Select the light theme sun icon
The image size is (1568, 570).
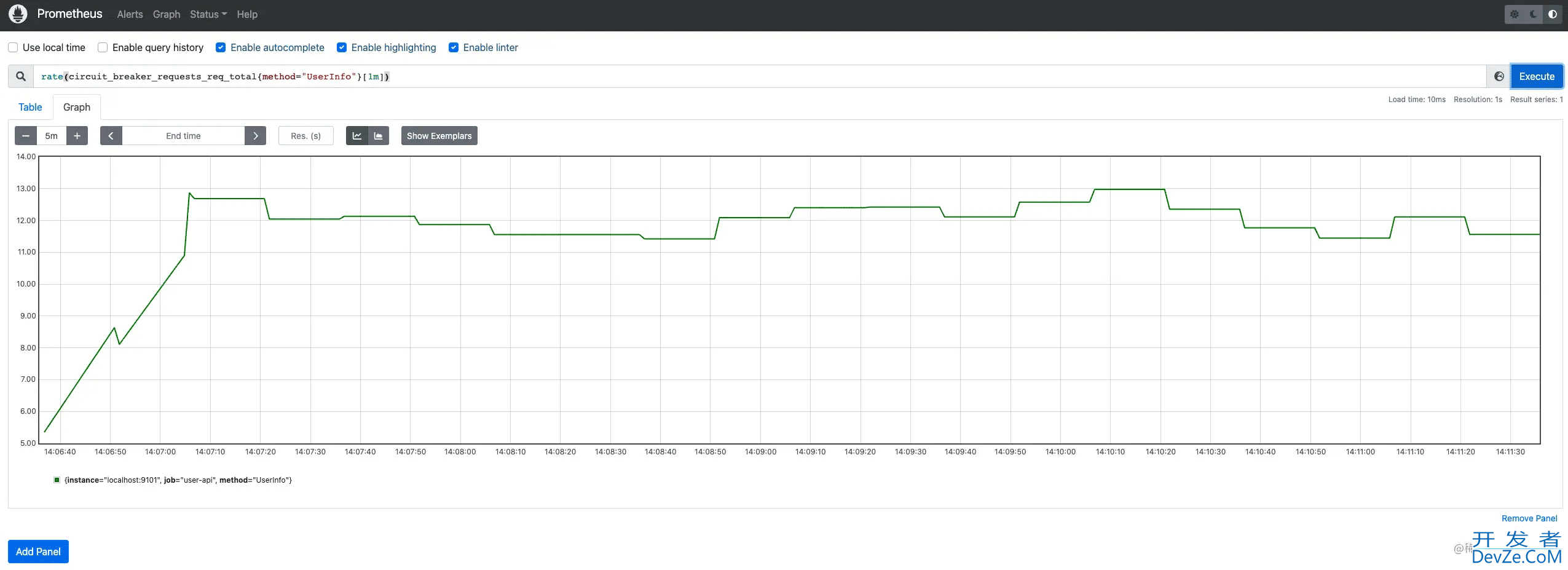1515,14
